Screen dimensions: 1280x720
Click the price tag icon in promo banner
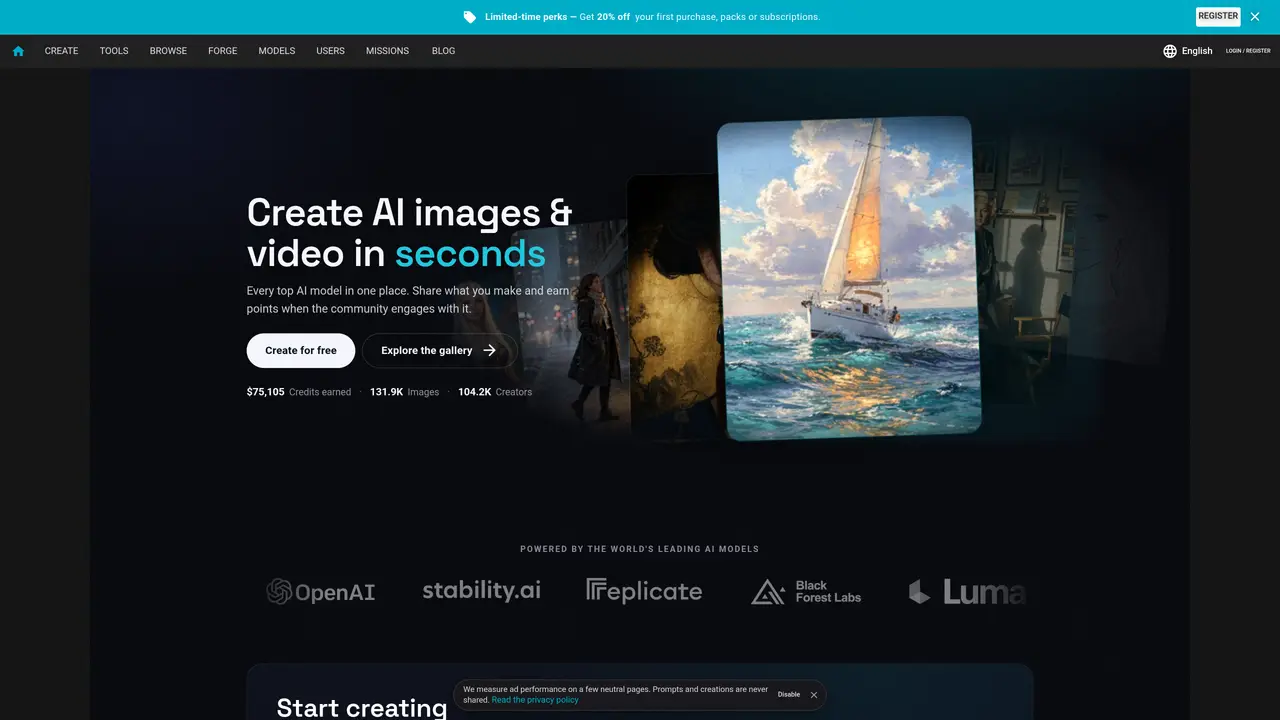point(470,17)
